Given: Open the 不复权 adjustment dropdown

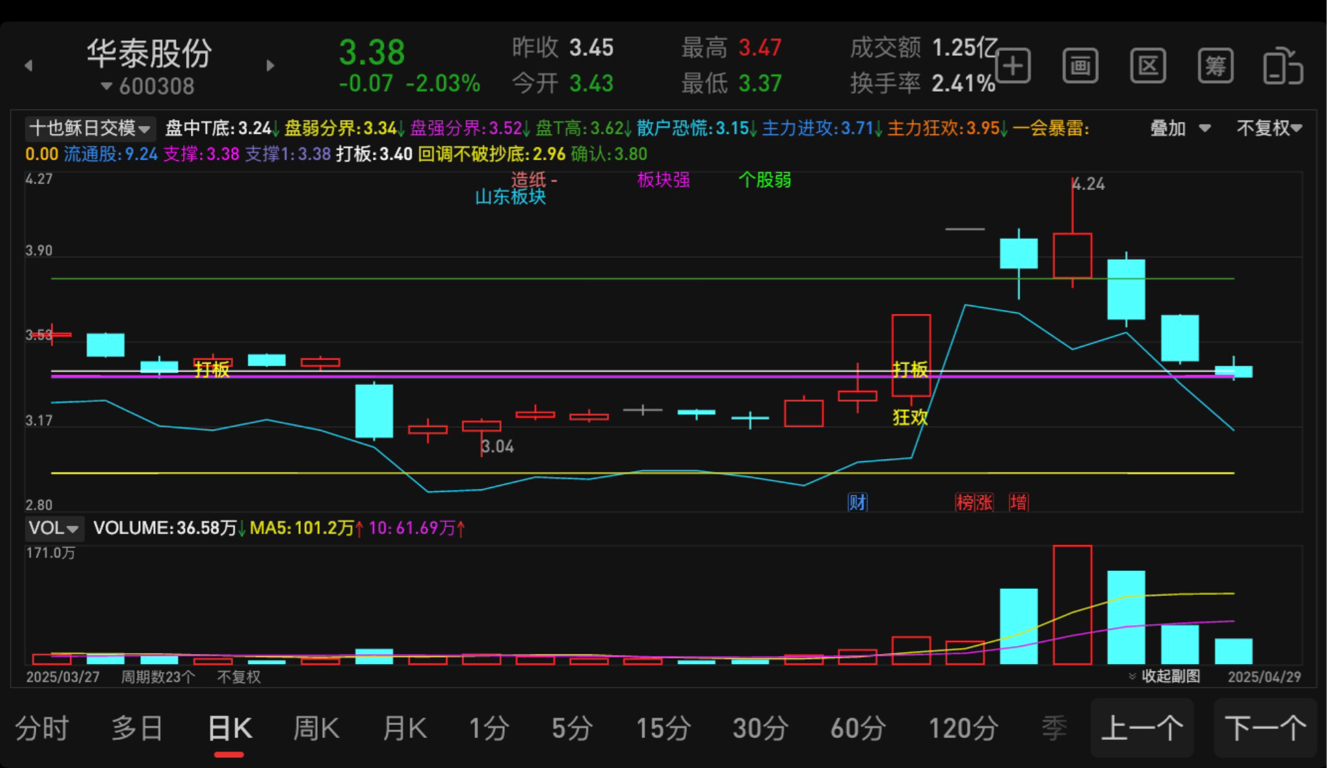Looking at the screenshot, I should [1269, 128].
